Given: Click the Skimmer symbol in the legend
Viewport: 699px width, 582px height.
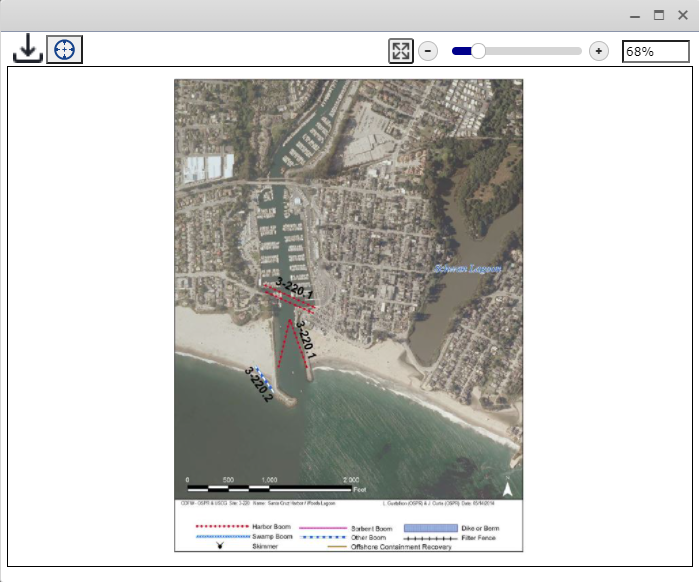Looking at the screenshot, I should [x=219, y=547].
